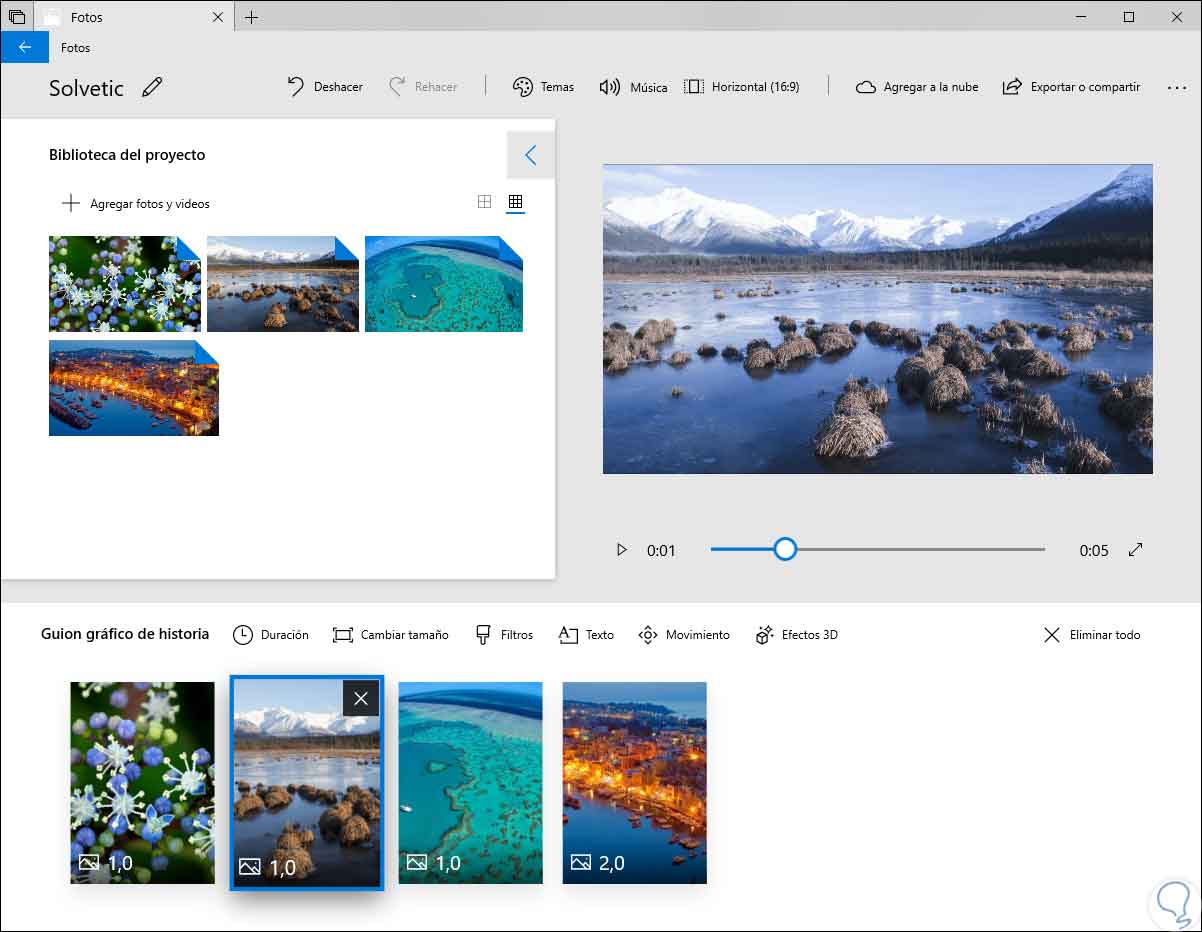
Task: Click the pencil icon to rename Solvetic
Action: click(152, 87)
